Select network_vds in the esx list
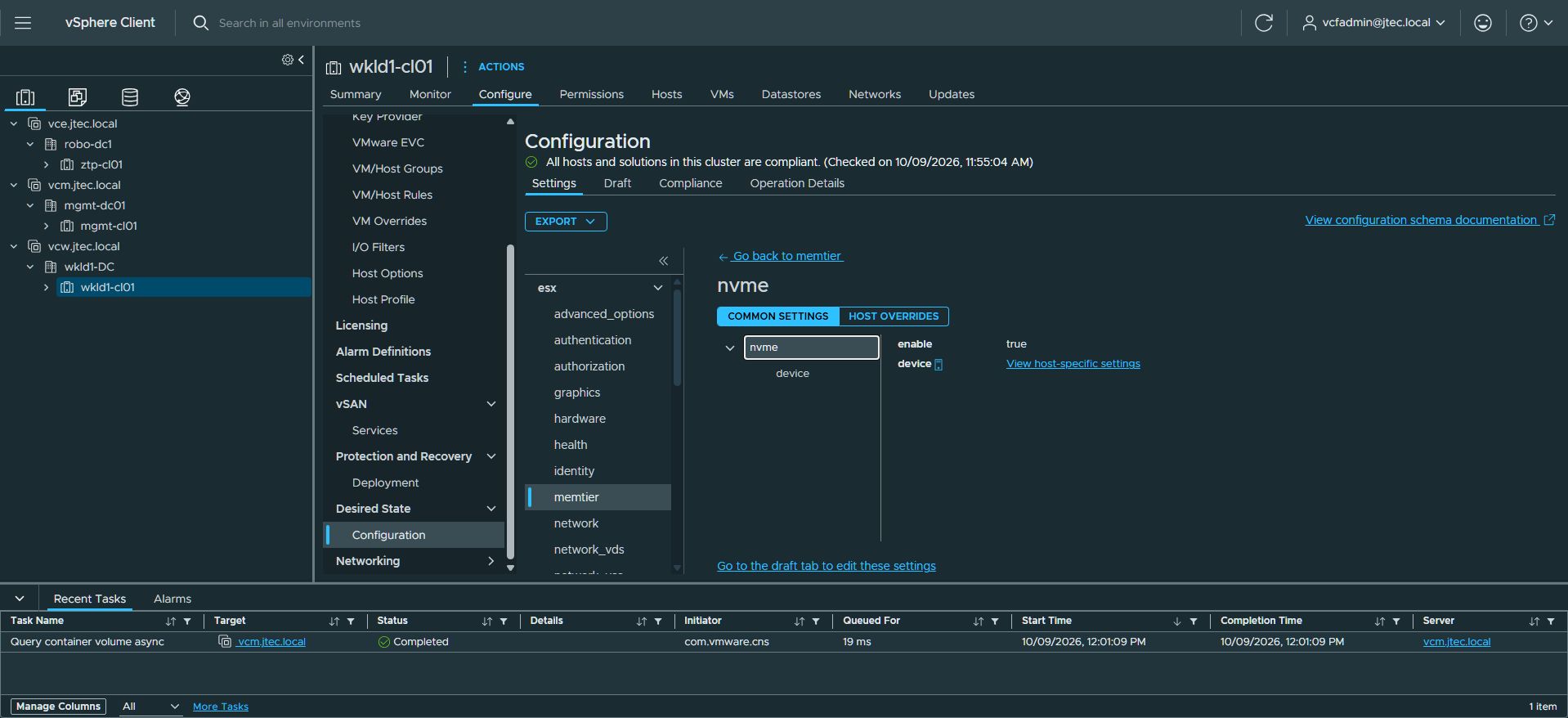This screenshot has width=1568, height=718. coord(589,550)
